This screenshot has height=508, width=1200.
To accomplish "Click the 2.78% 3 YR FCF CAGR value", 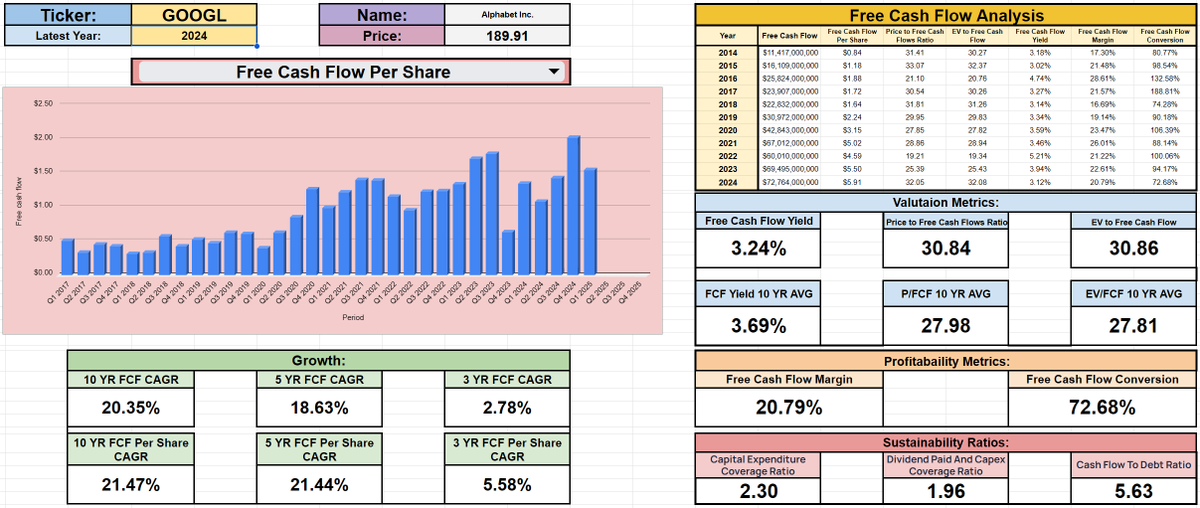I will (x=507, y=407).
